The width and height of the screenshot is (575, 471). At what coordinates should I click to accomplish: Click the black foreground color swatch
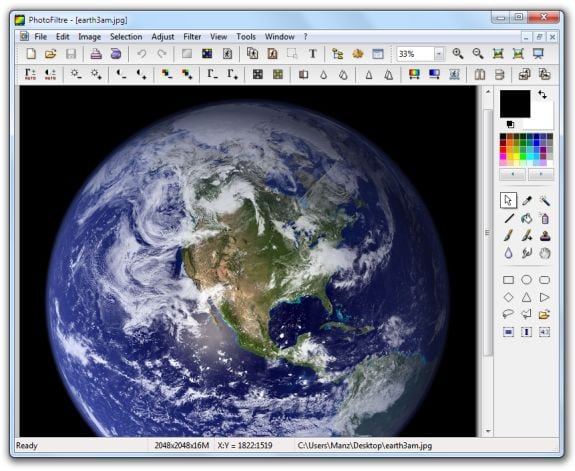pyautogui.click(x=515, y=104)
